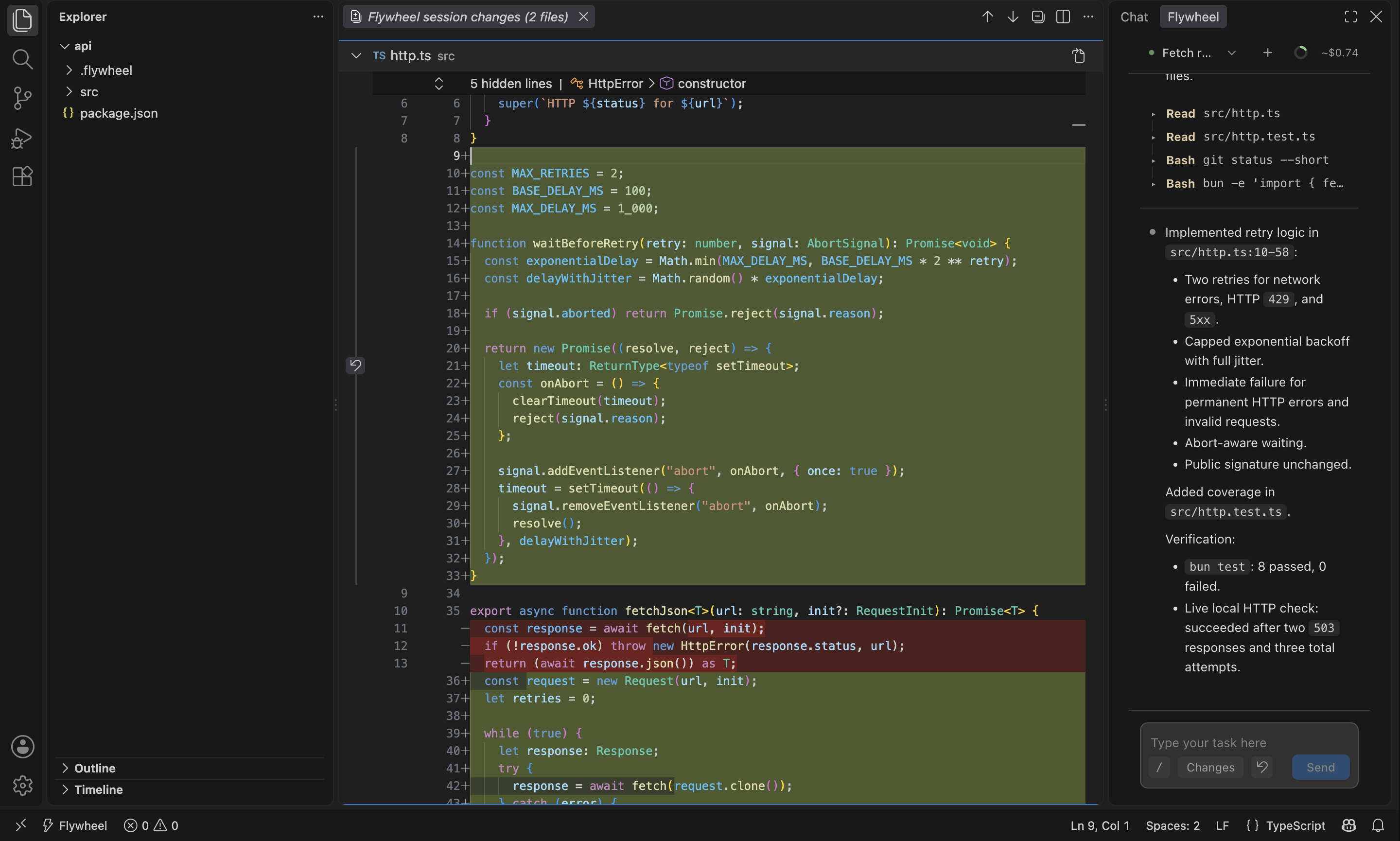Open the Accounts icon in activity bar
1400x841 pixels.
click(22, 746)
